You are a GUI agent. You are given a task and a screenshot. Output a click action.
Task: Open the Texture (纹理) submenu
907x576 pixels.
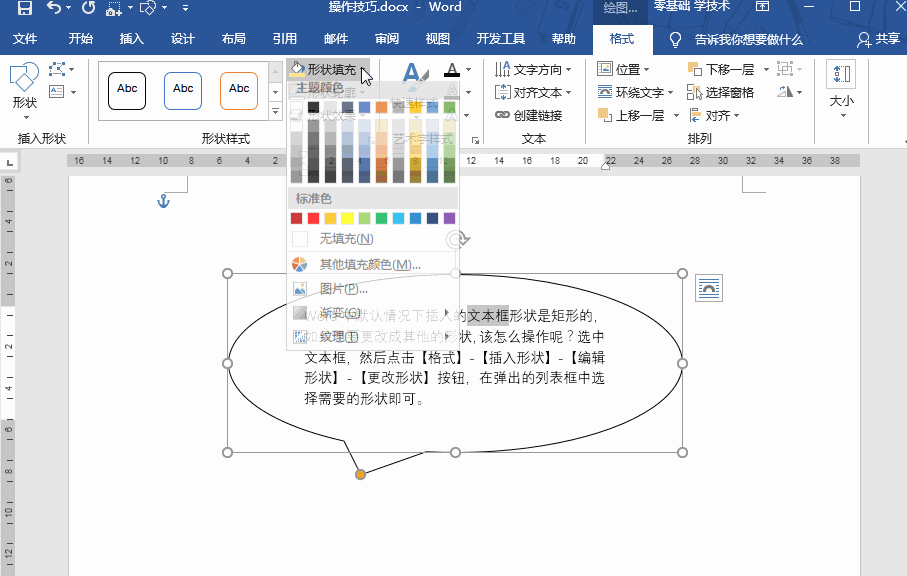click(373, 336)
